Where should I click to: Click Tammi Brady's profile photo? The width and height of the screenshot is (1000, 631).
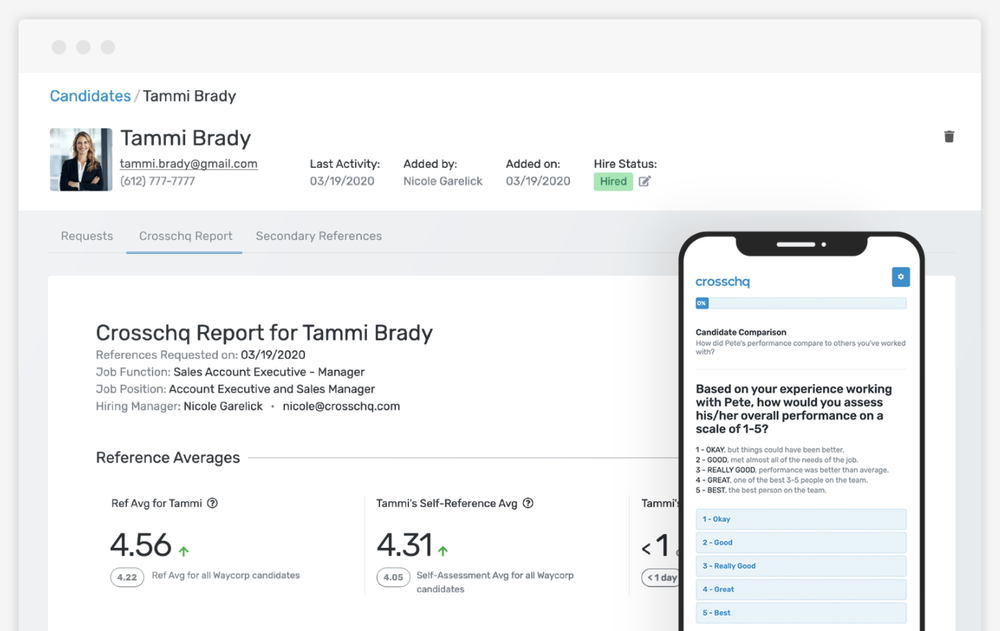pos(81,160)
